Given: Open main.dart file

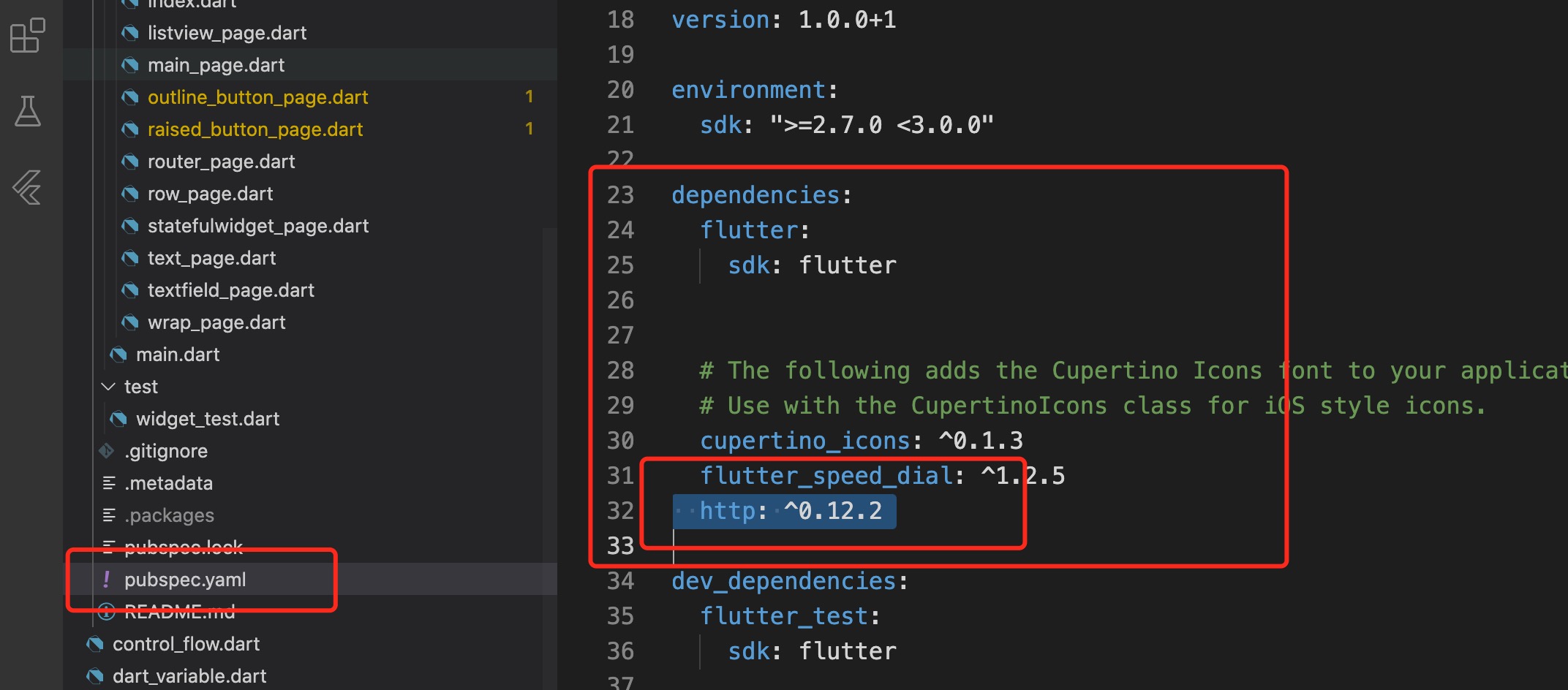Looking at the screenshot, I should click(x=178, y=355).
